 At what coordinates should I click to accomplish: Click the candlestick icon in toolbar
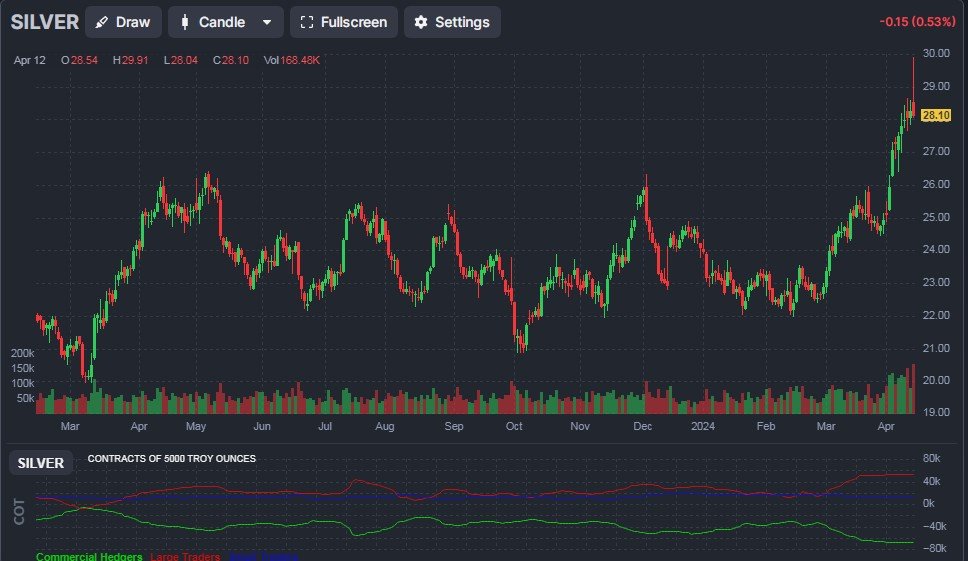tap(184, 22)
